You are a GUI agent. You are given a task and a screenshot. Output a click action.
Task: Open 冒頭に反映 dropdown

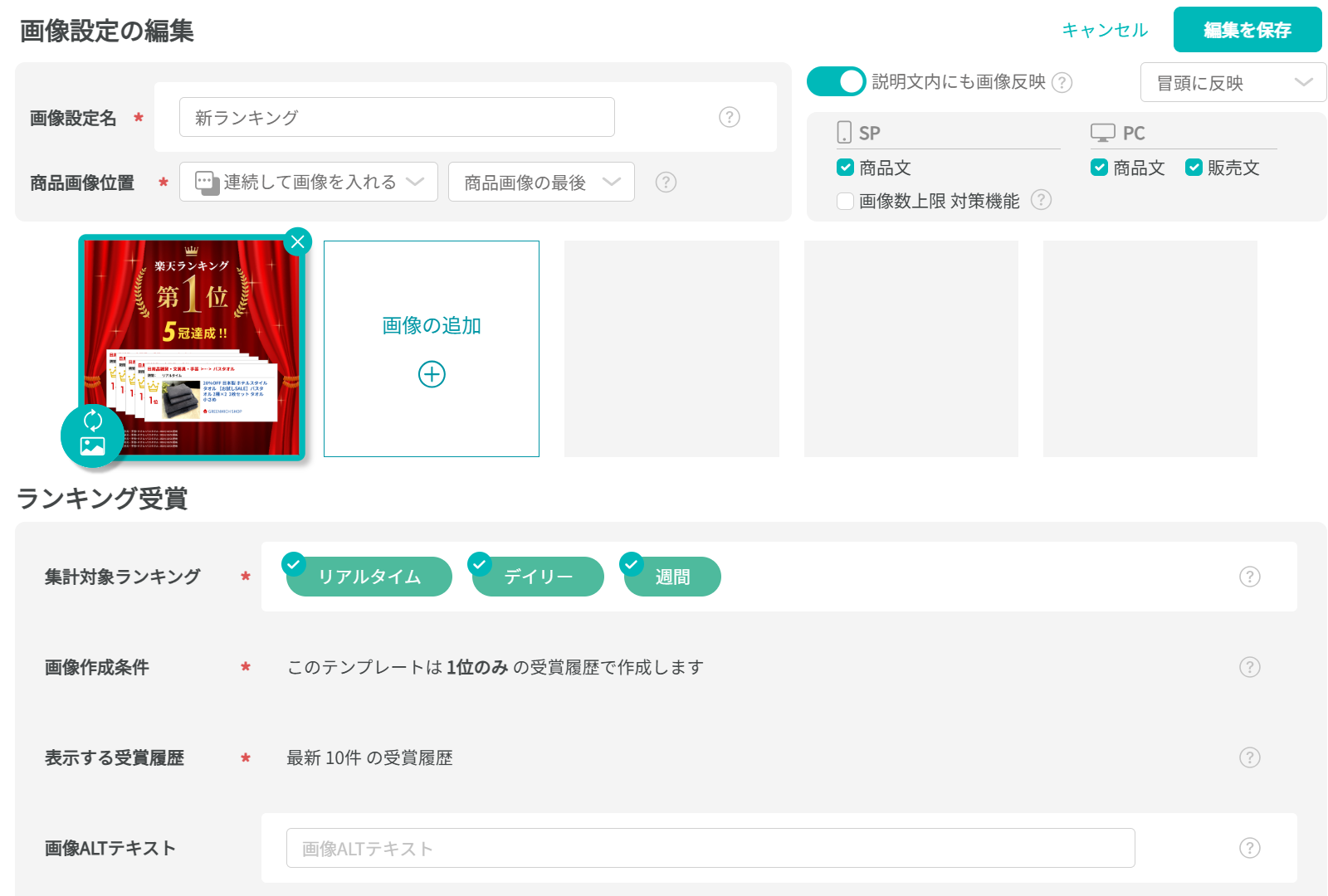click(x=1233, y=82)
